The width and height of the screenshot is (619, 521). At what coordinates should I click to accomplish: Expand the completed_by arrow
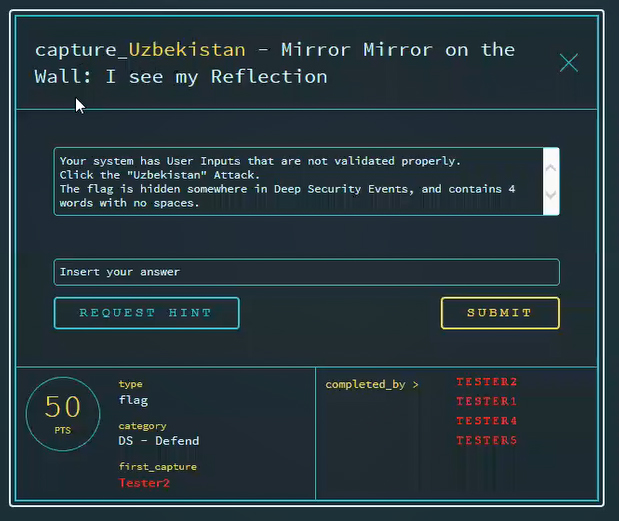[416, 384]
